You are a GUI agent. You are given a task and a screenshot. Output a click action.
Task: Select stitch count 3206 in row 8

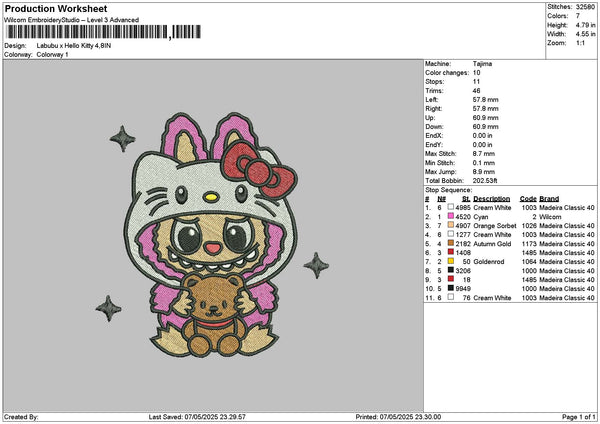463,271
